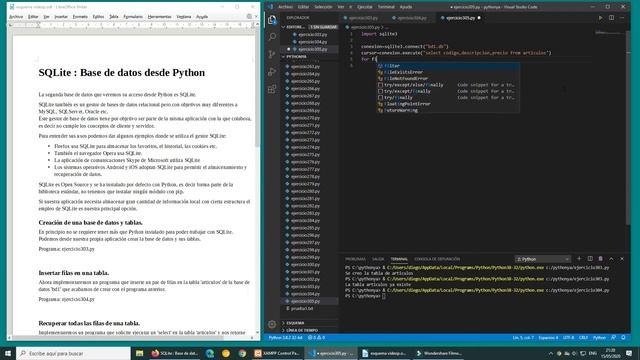Click the Windows taskbar search box

click(x=73, y=353)
